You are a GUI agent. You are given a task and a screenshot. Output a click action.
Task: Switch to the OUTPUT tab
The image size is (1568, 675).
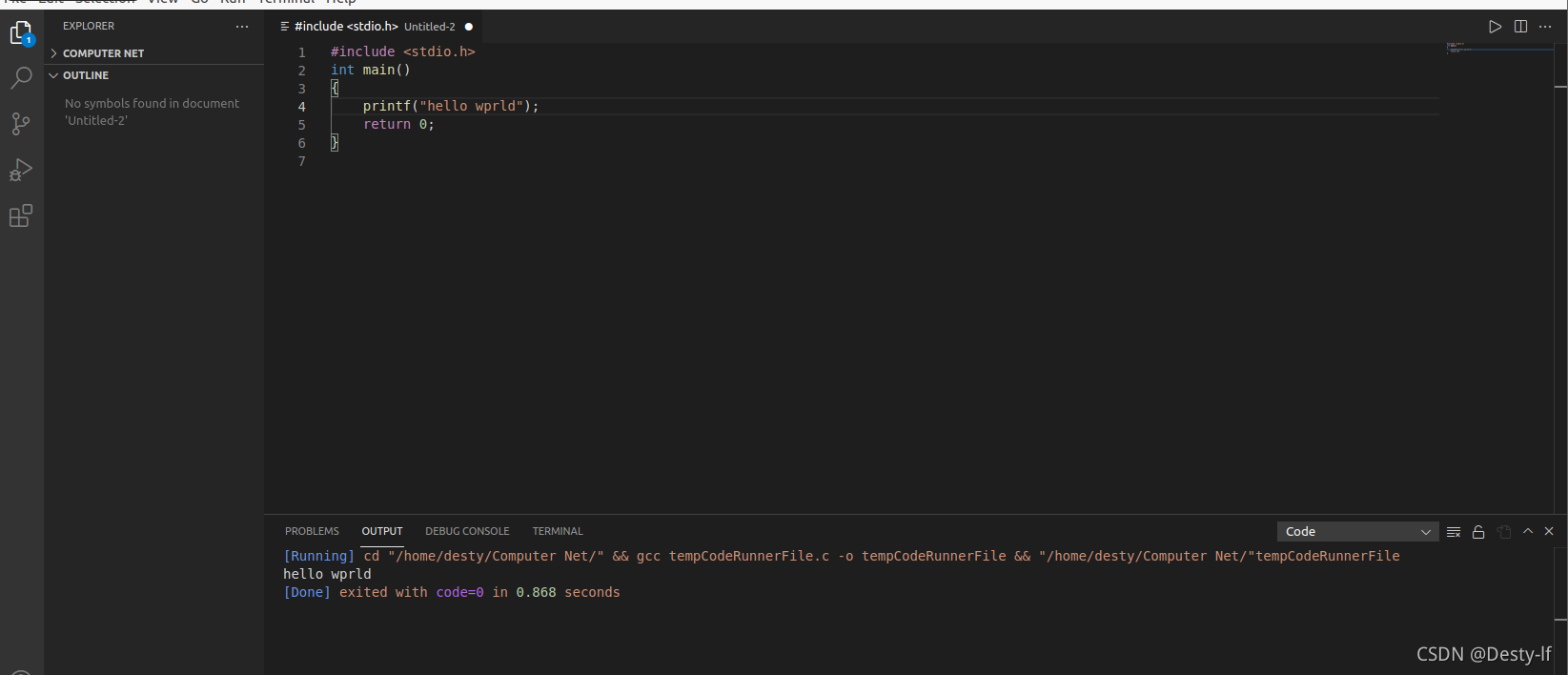point(382,531)
